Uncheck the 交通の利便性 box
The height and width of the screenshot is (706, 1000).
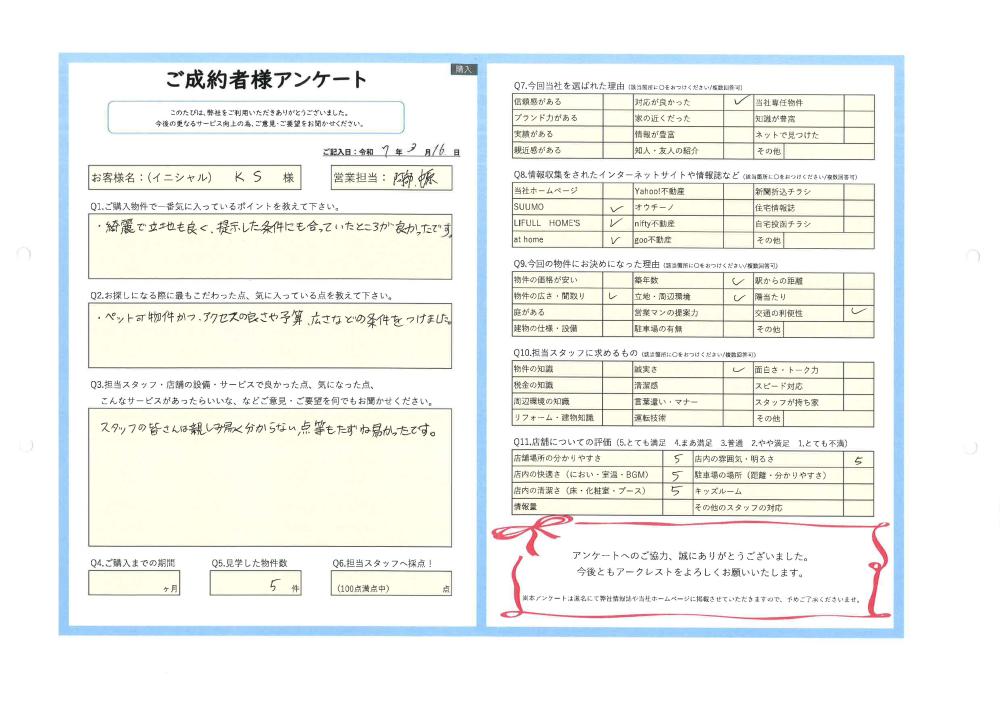859,312
